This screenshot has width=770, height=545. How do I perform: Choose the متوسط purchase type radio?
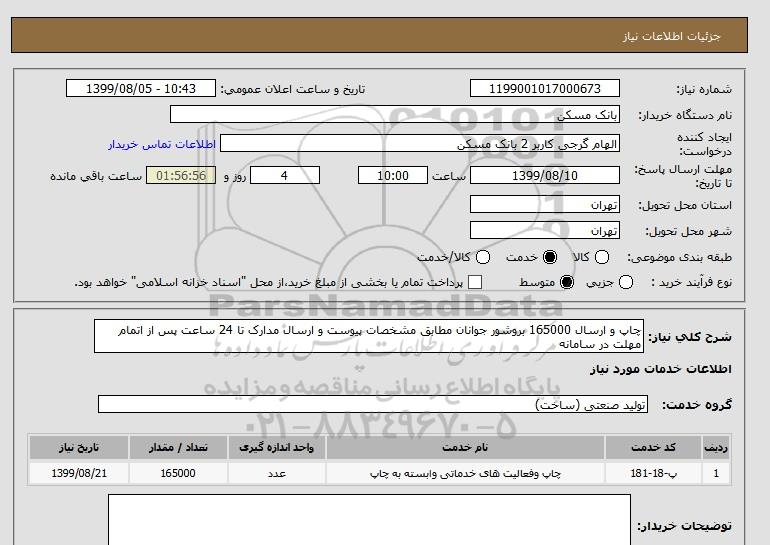567,282
